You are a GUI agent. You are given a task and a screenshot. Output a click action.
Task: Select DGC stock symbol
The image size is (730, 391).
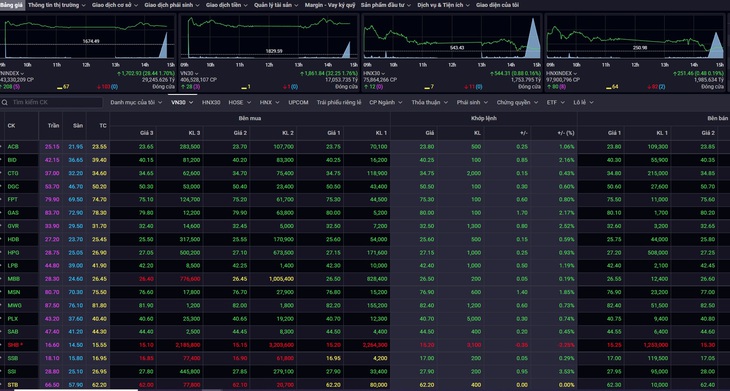[x=13, y=186]
